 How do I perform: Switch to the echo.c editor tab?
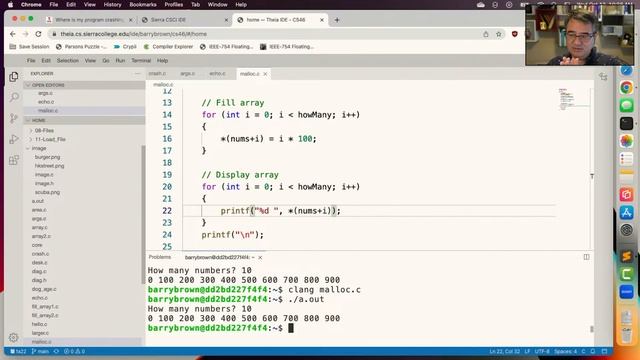(217, 73)
